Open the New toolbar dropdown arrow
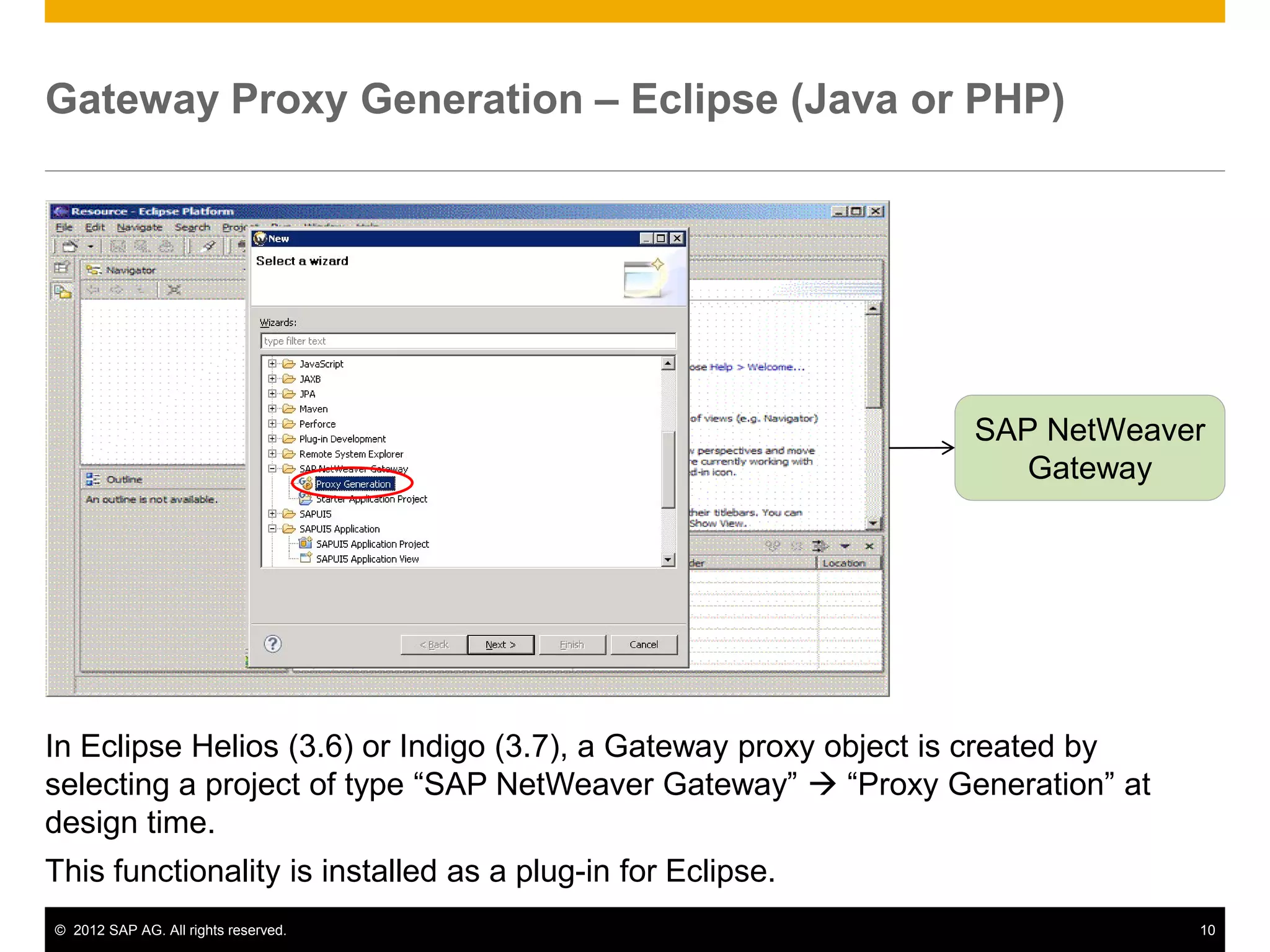The height and width of the screenshot is (952, 1270). coord(91,247)
